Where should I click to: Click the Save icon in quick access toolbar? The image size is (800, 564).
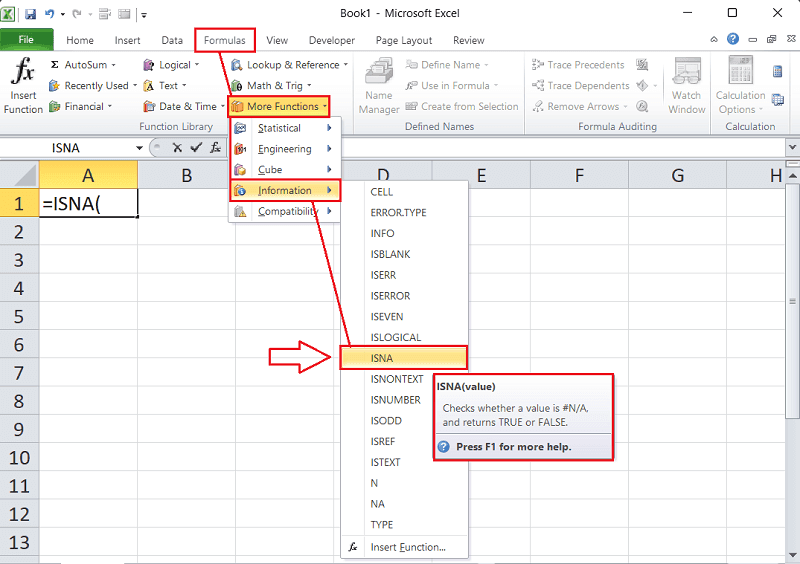point(31,14)
